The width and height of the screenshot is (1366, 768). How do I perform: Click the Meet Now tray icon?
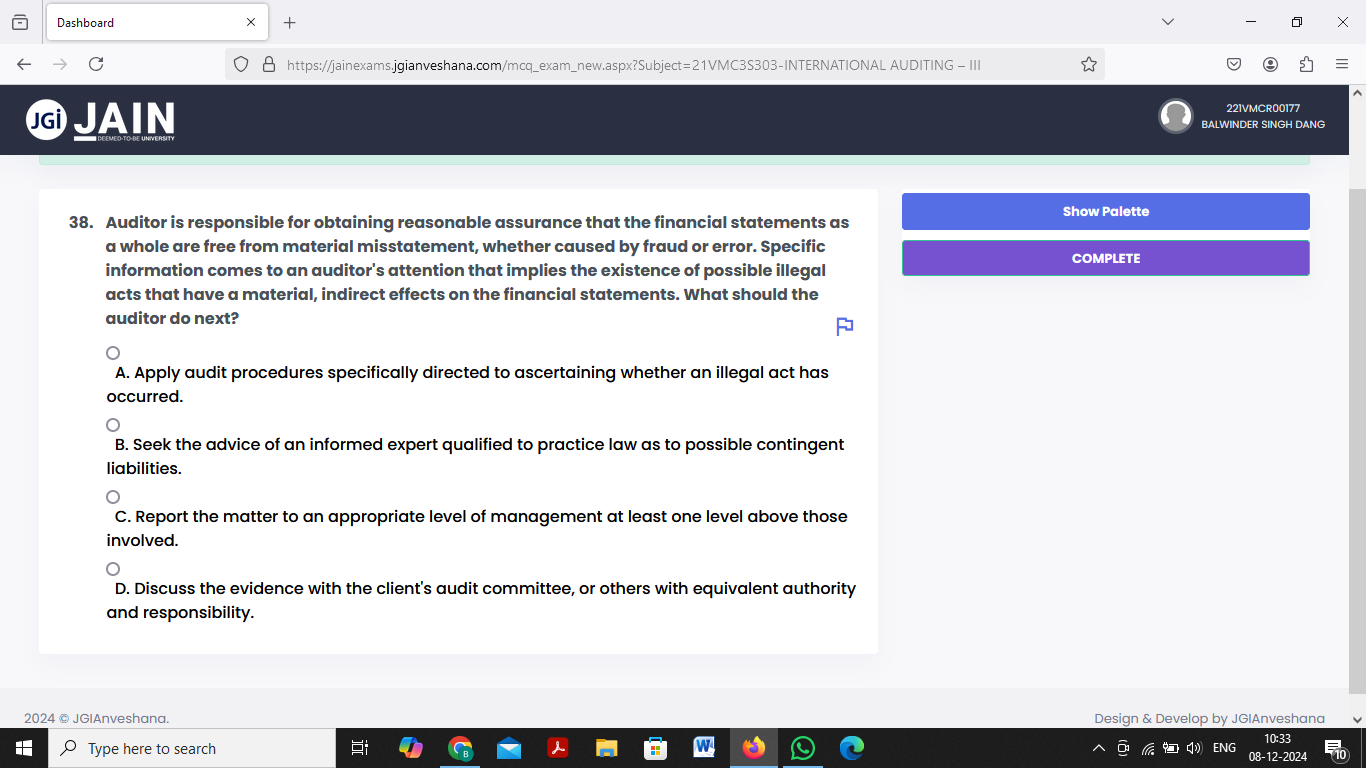(x=1123, y=748)
